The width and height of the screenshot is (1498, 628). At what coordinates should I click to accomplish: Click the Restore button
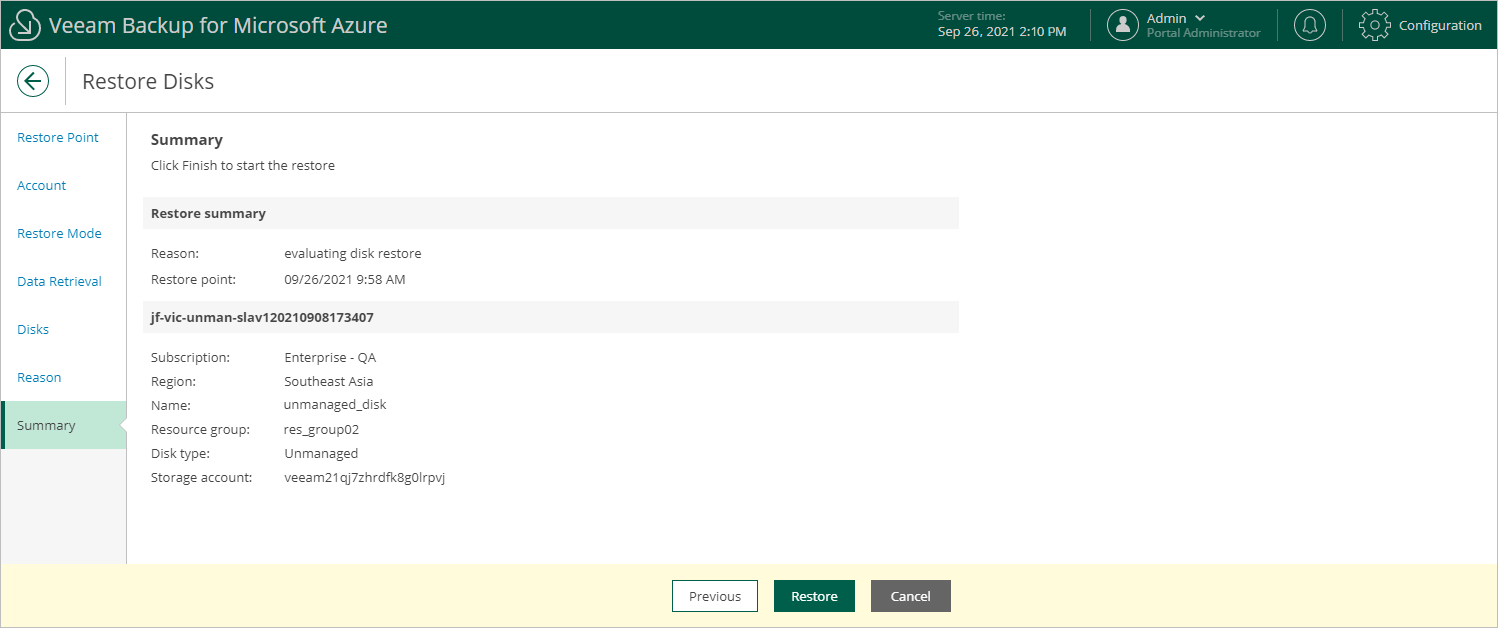click(x=814, y=596)
